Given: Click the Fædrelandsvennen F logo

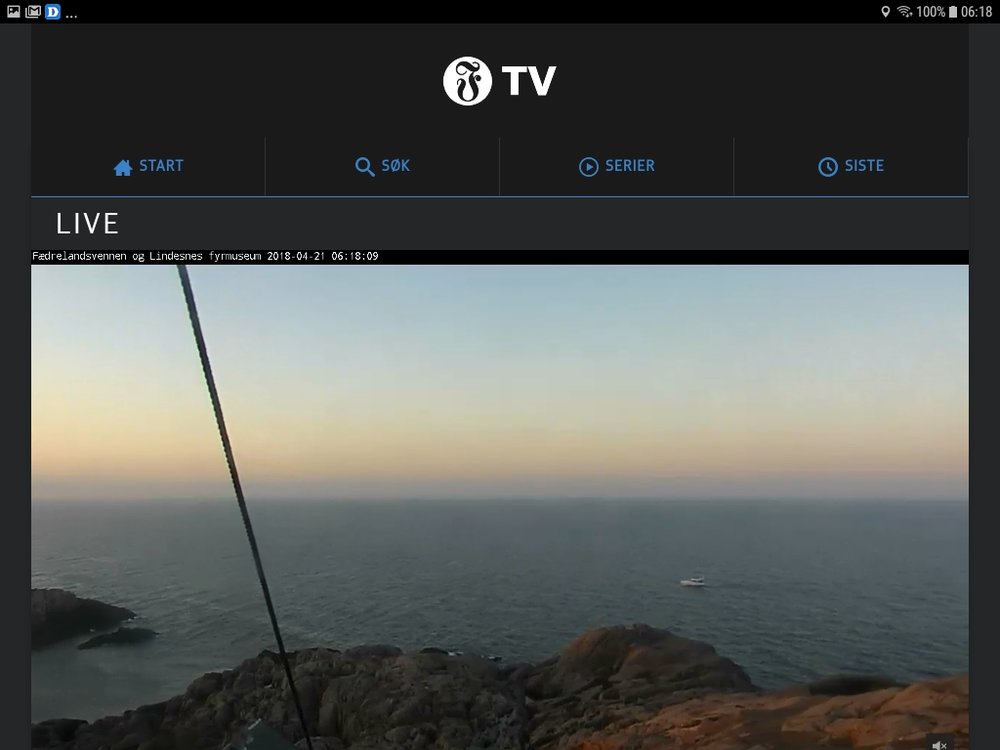Looking at the screenshot, I should 467,81.
